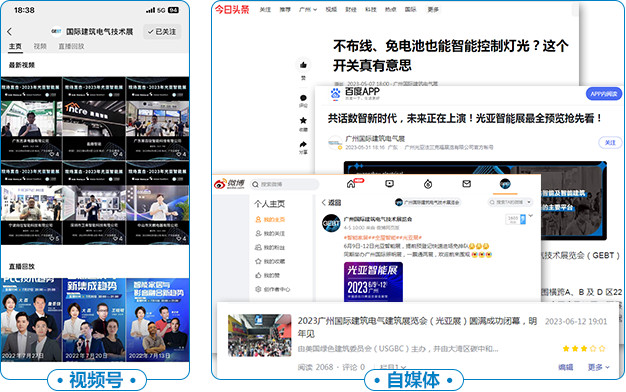626x392 pixels.
Task: Select 我的主页 in the Weibo sidebar
Action: coord(270,220)
